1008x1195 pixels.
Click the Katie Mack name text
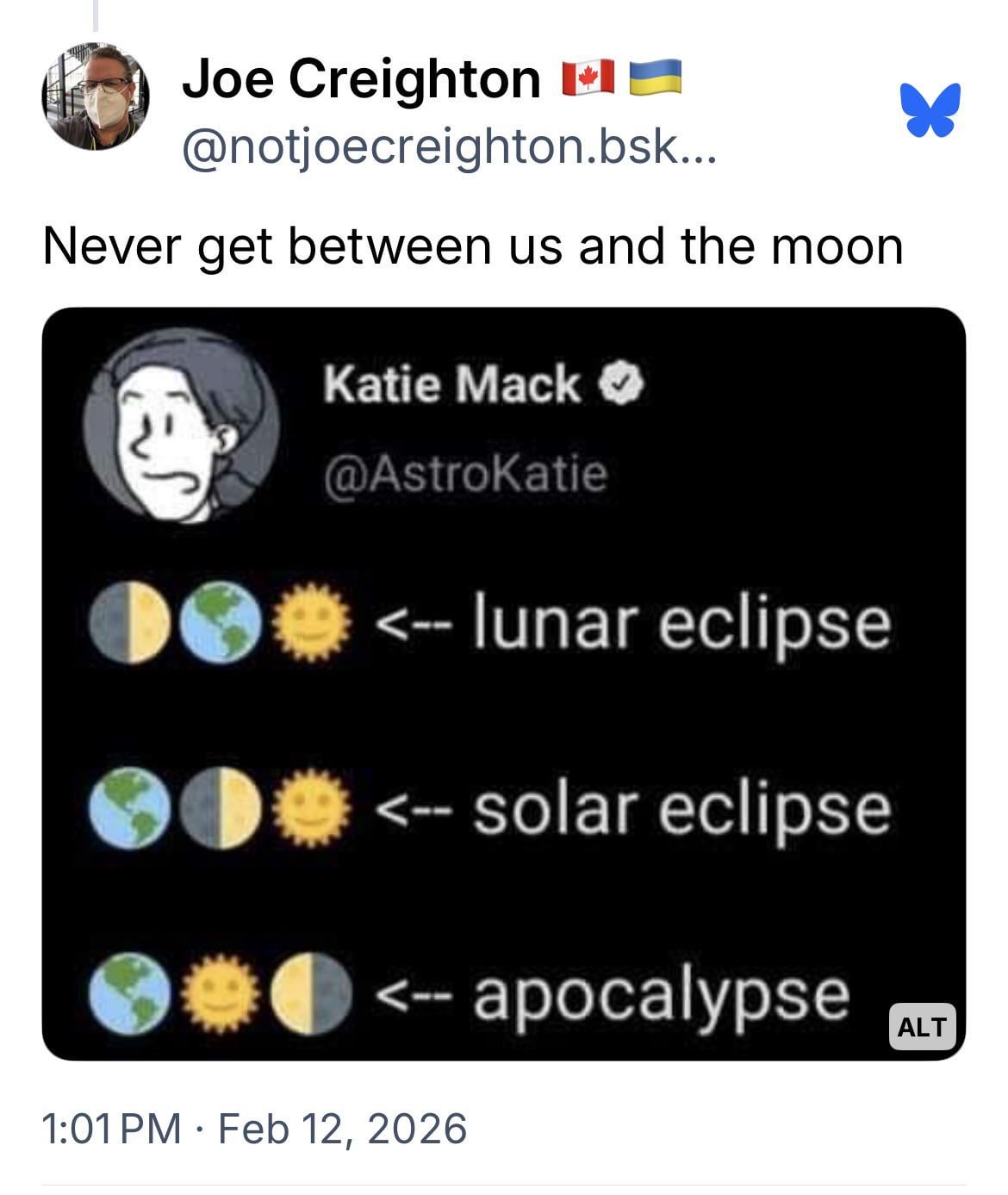click(452, 383)
